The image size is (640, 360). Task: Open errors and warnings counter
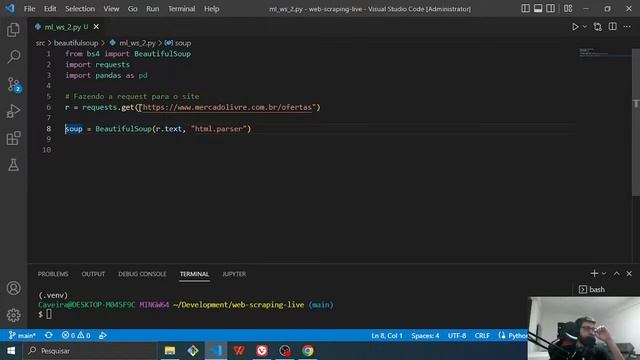(x=76, y=336)
